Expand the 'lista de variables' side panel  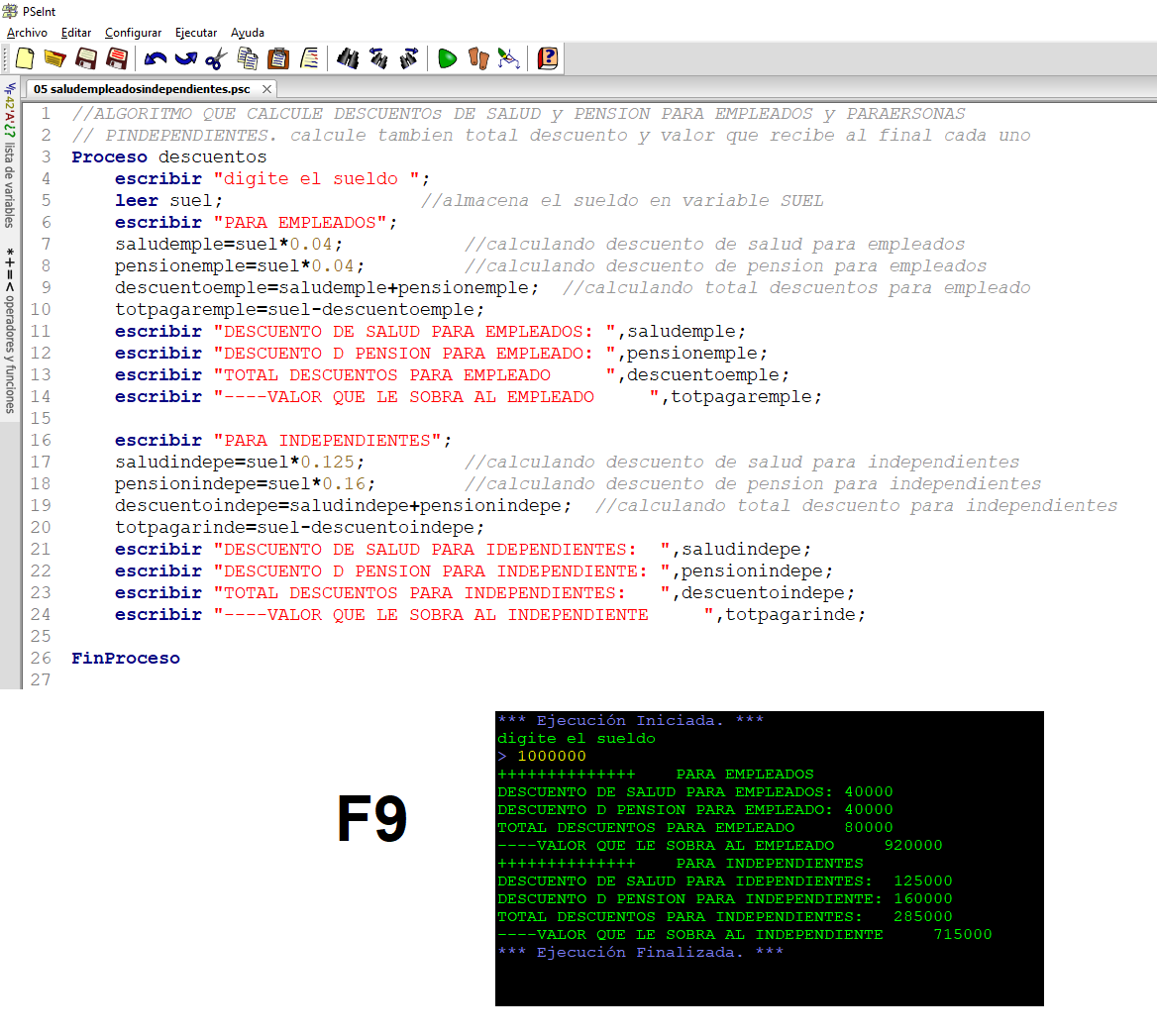tap(10, 156)
